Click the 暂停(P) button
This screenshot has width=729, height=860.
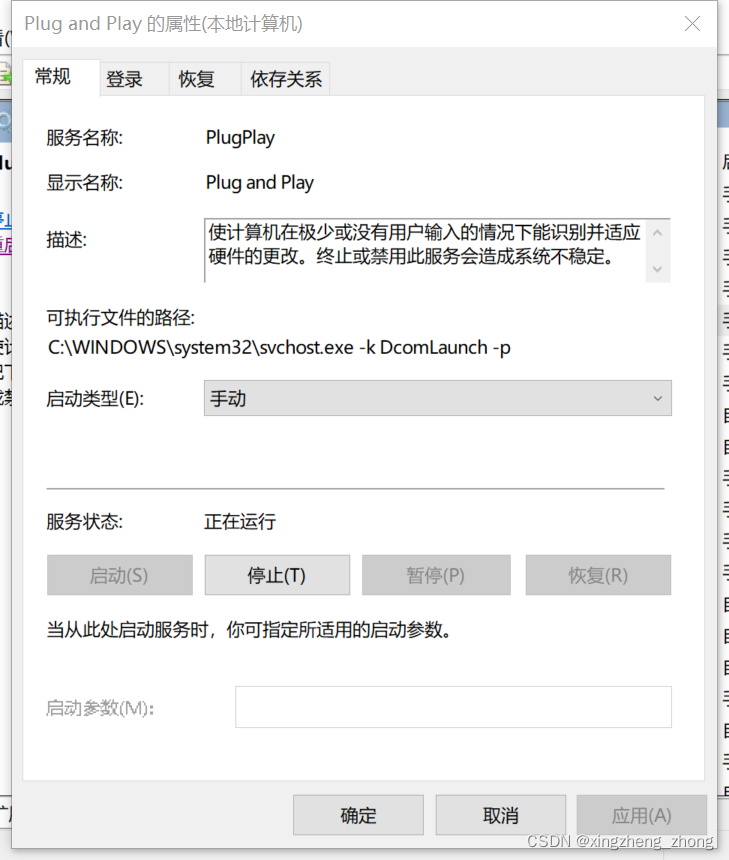[x=436, y=575]
